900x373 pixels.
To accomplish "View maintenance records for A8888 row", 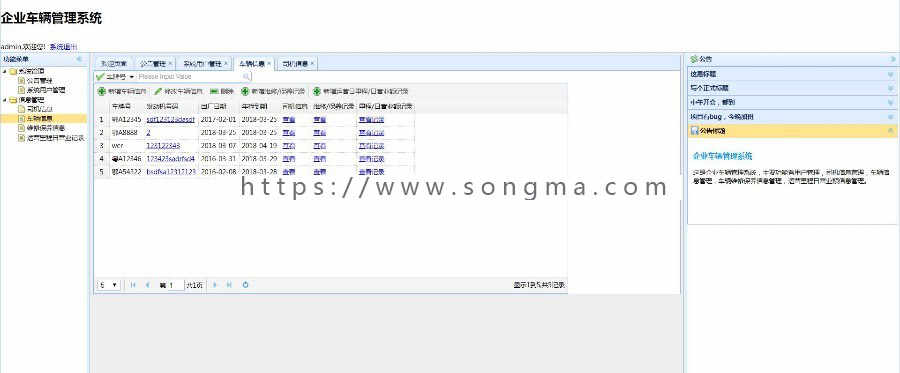I will click(320, 133).
